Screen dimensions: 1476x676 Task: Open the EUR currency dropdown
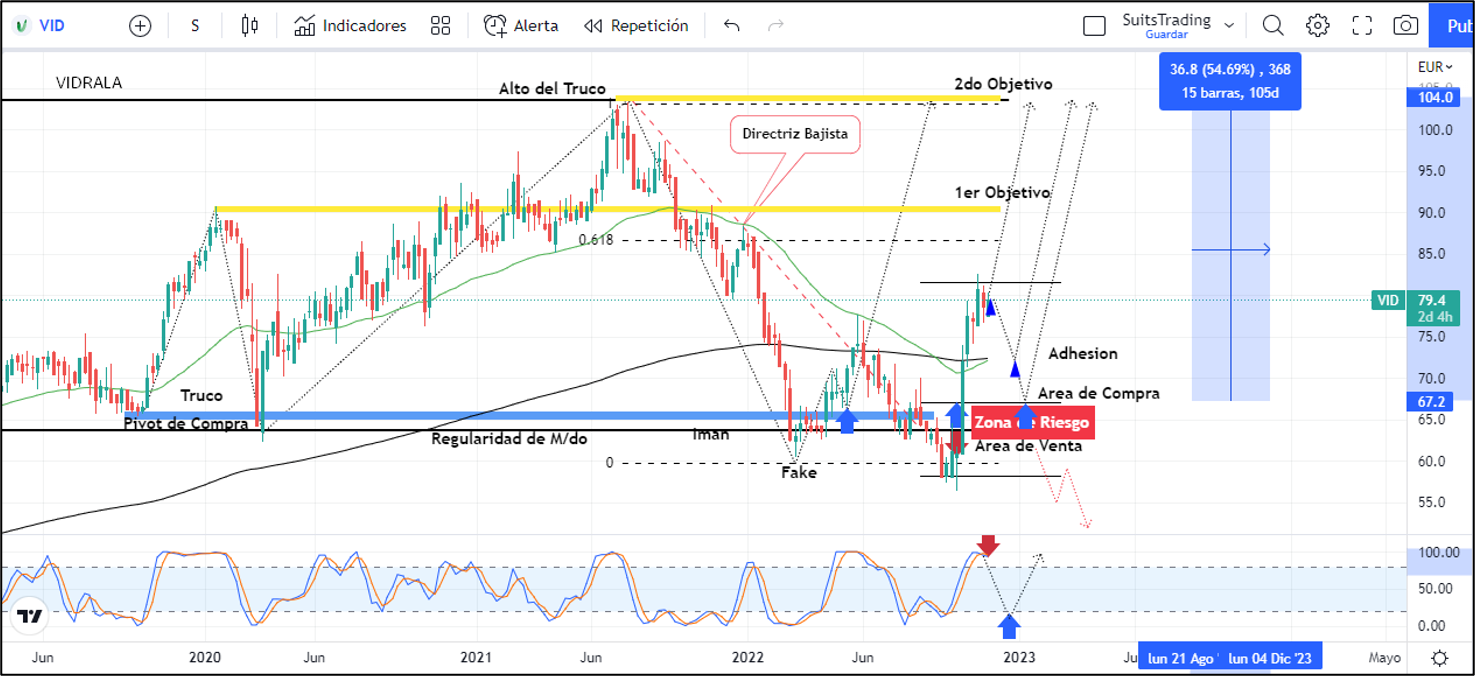(x=1435, y=67)
